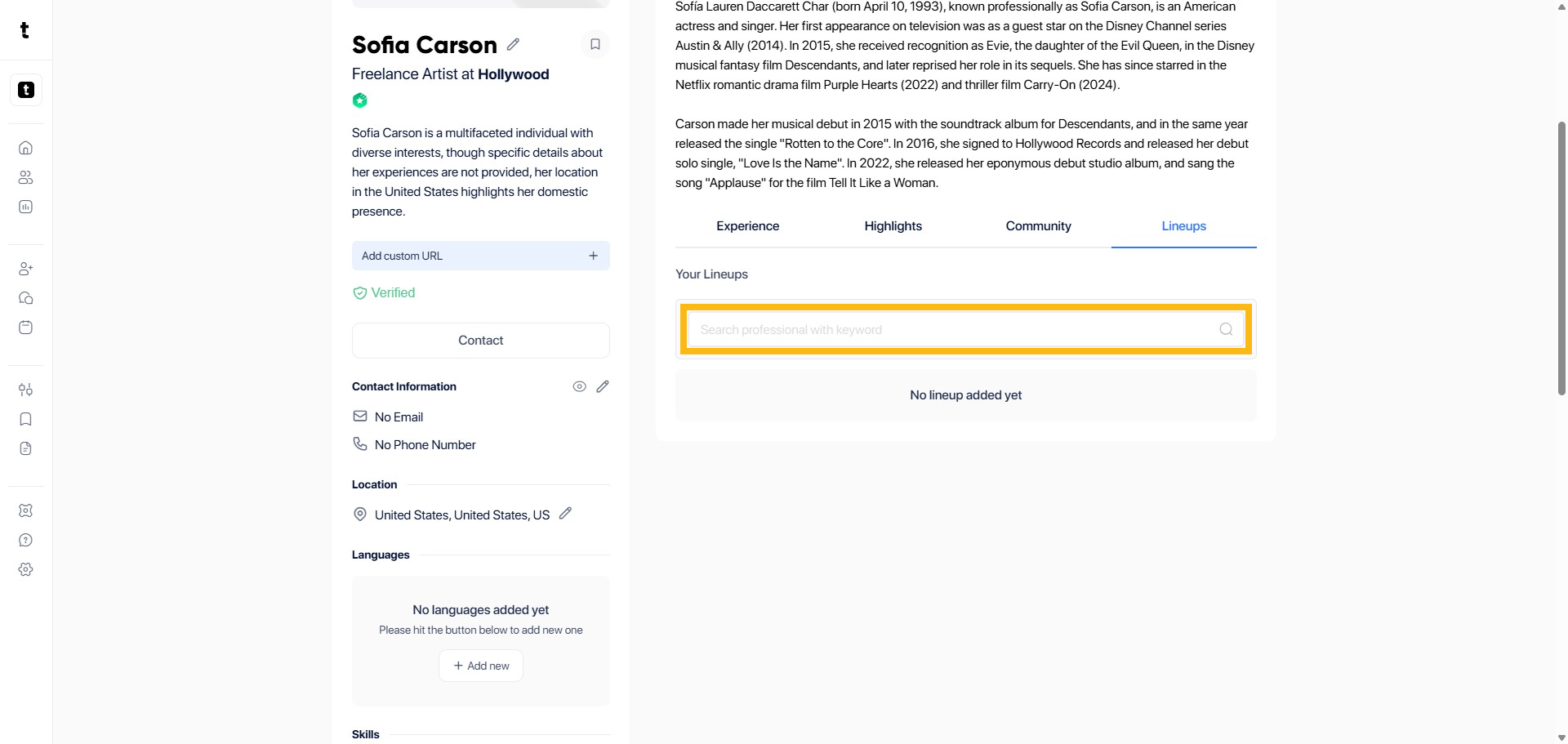The width and height of the screenshot is (1568, 744).
Task: Open the calendar sidebar icon
Action: coord(26,327)
